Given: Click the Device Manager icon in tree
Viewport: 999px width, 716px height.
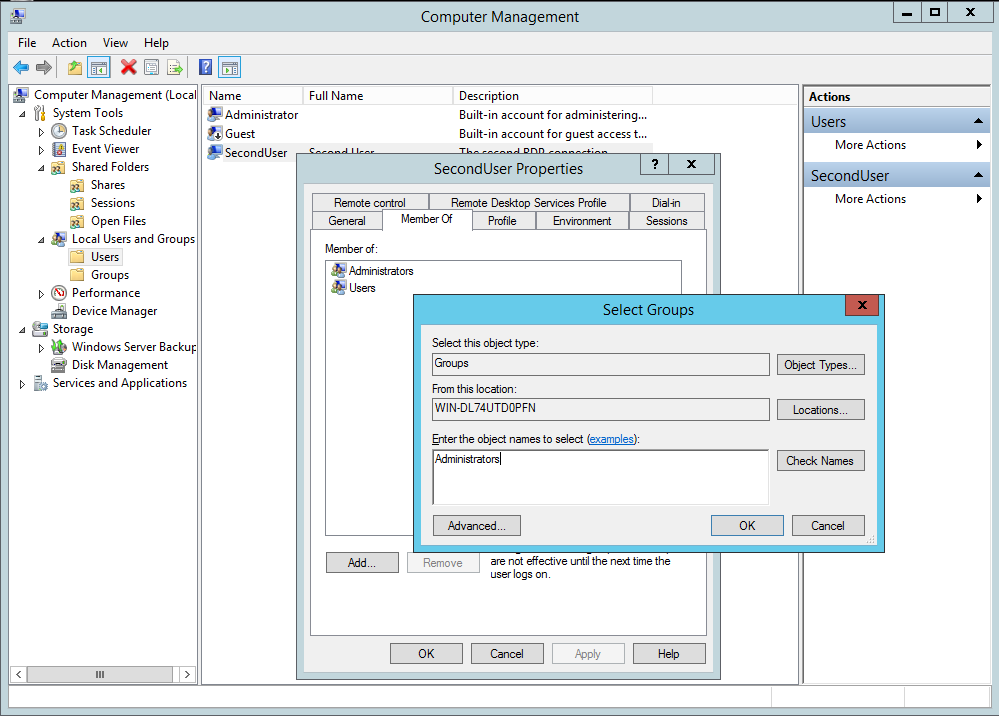Looking at the screenshot, I should click(59, 311).
